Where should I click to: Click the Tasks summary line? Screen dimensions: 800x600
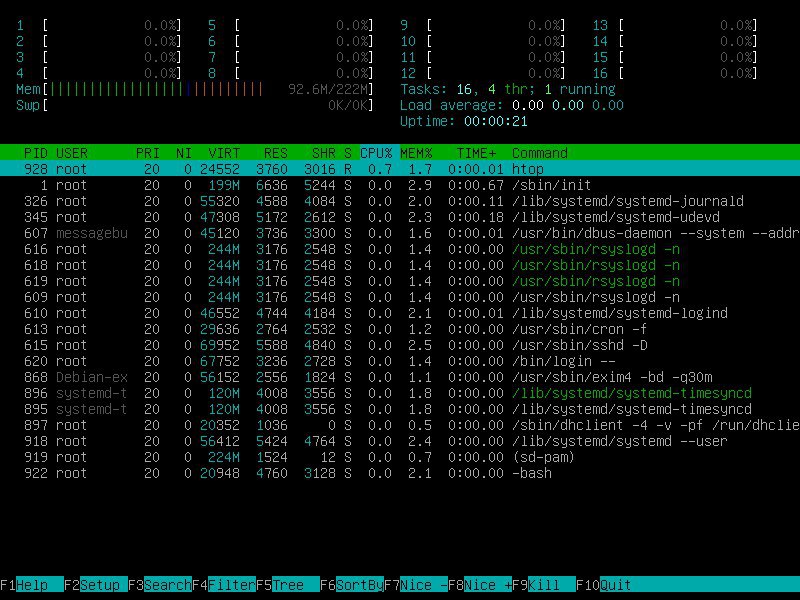508,89
